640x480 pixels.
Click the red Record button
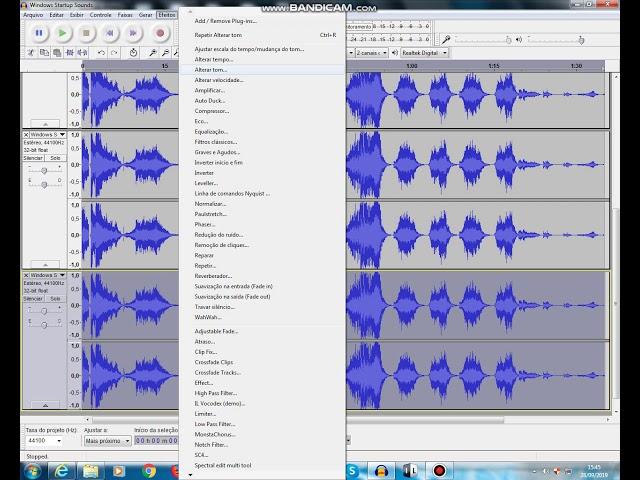[160, 33]
